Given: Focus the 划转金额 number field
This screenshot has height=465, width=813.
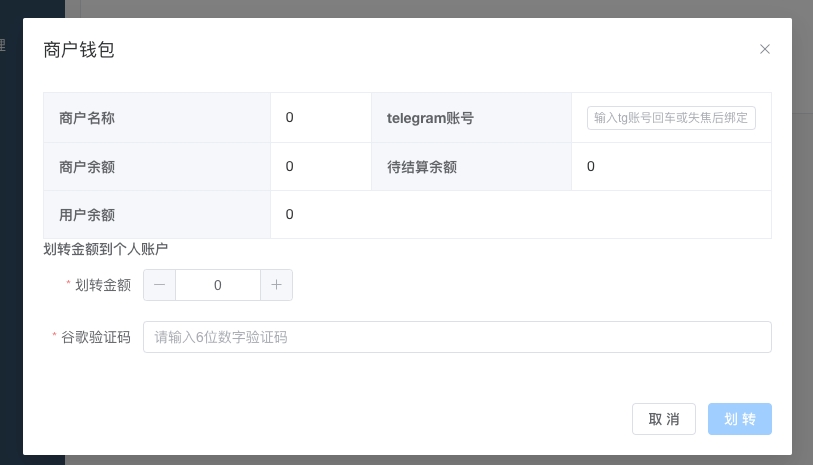Looking at the screenshot, I should pyautogui.click(x=218, y=285).
